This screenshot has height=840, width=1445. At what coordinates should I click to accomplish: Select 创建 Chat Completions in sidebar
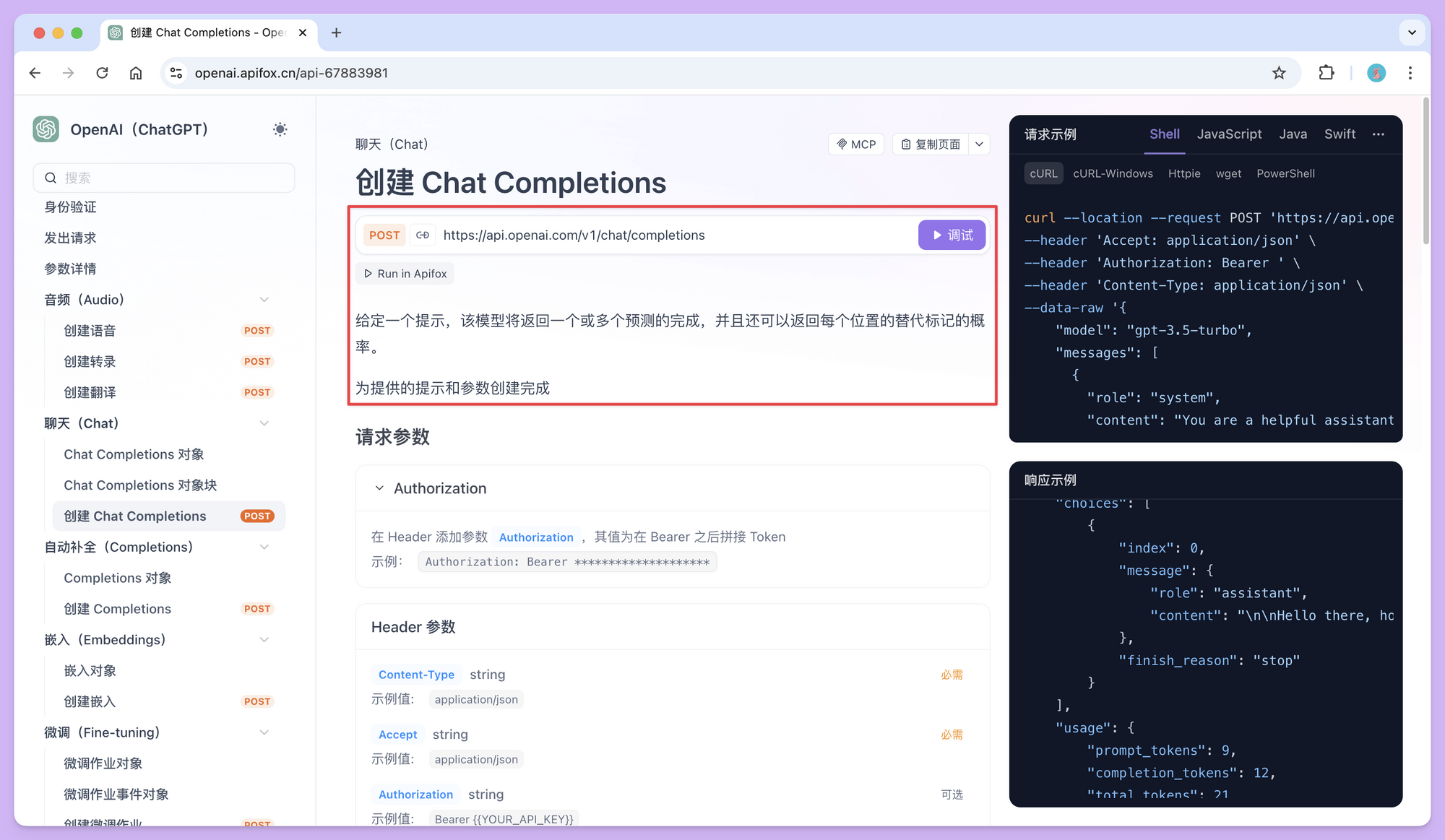pyautogui.click(x=169, y=516)
